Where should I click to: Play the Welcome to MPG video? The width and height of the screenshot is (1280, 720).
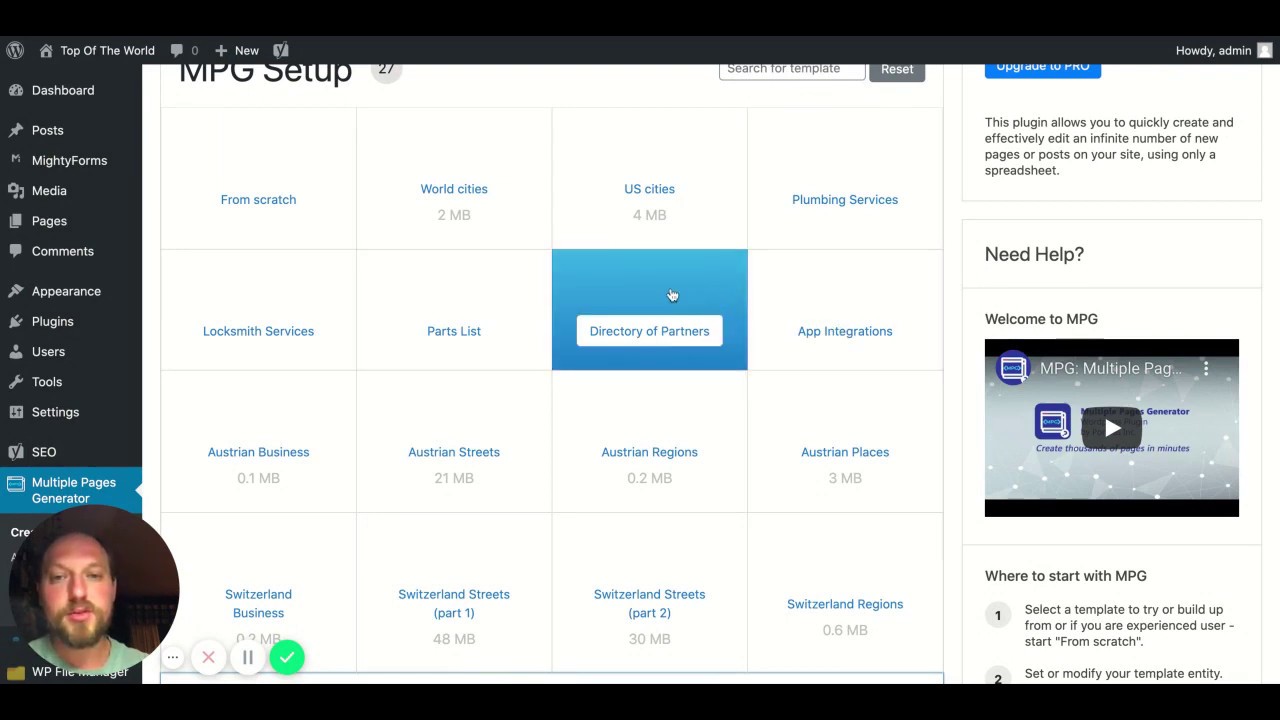tap(1112, 428)
